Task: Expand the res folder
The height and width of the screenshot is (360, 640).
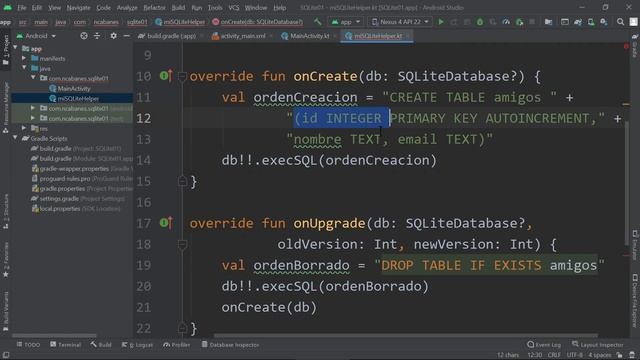Action: tap(24, 128)
